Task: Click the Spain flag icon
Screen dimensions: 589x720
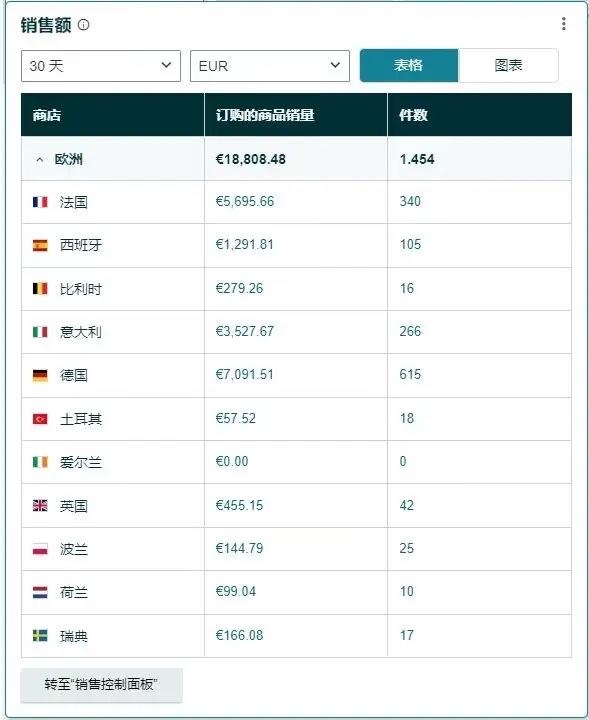Action: coord(40,246)
